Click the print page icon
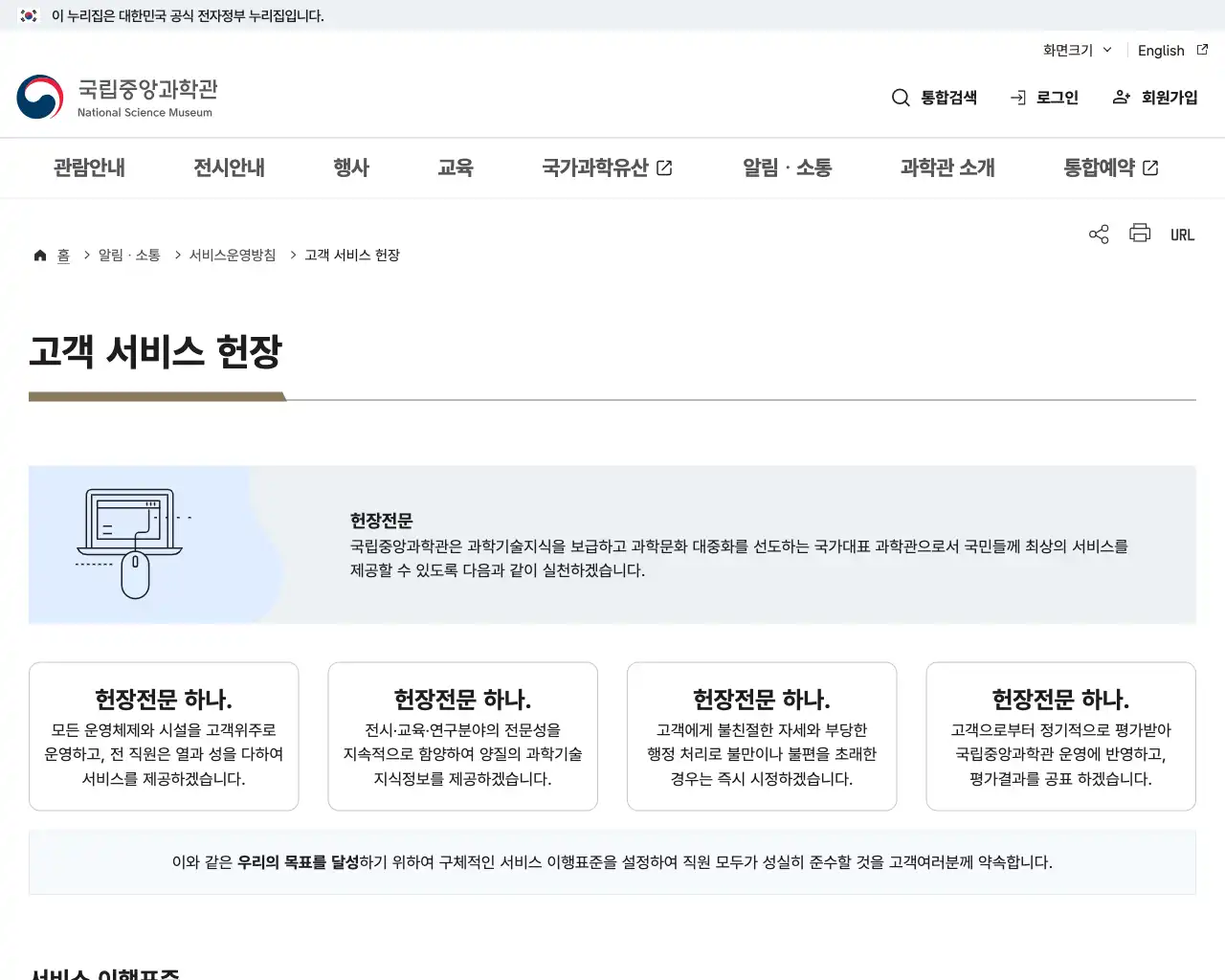1225x980 pixels. [1139, 234]
